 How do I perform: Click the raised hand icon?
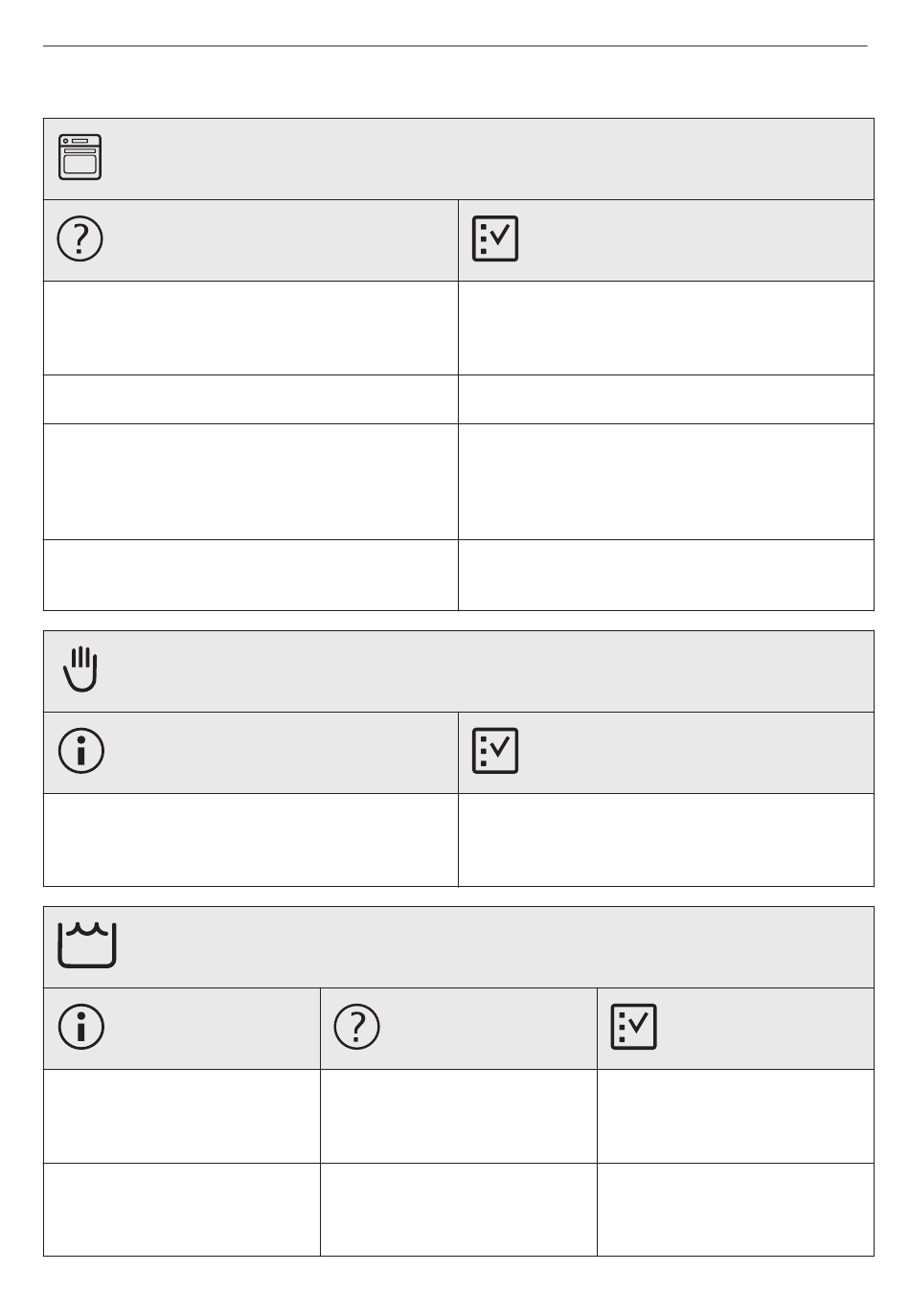81,669
